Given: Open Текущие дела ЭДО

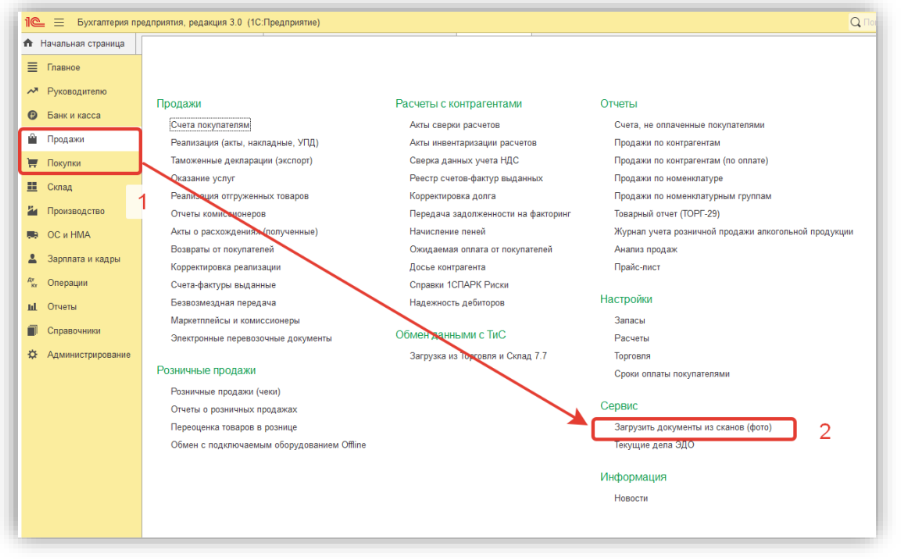Looking at the screenshot, I should coord(654,445).
